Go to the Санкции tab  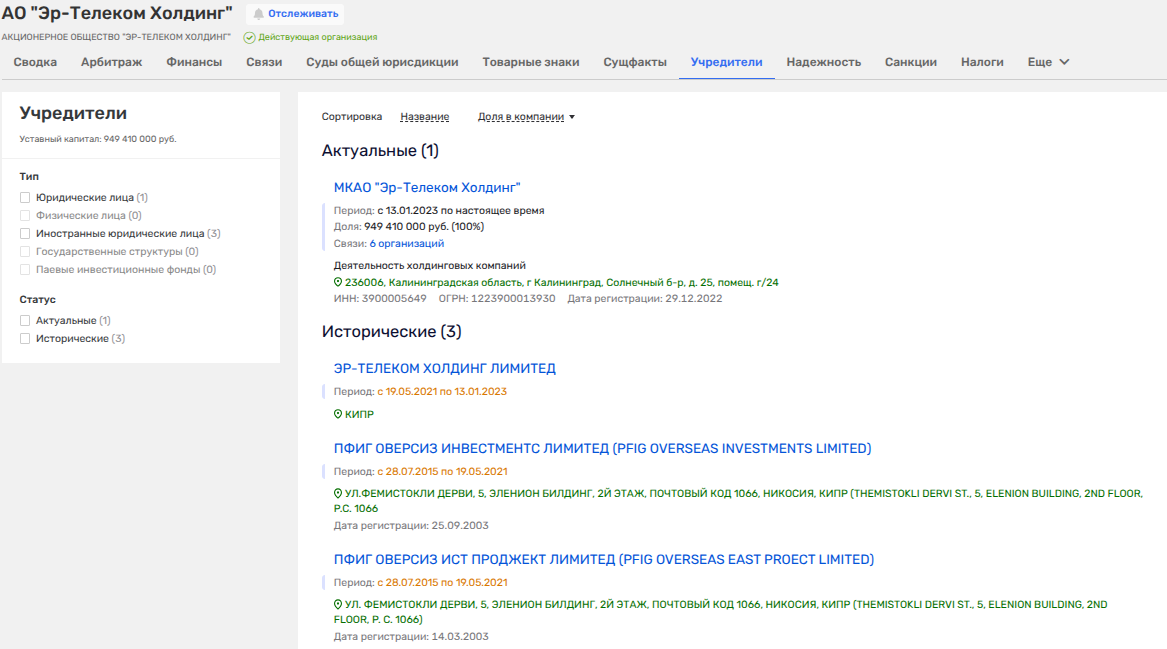(x=910, y=62)
